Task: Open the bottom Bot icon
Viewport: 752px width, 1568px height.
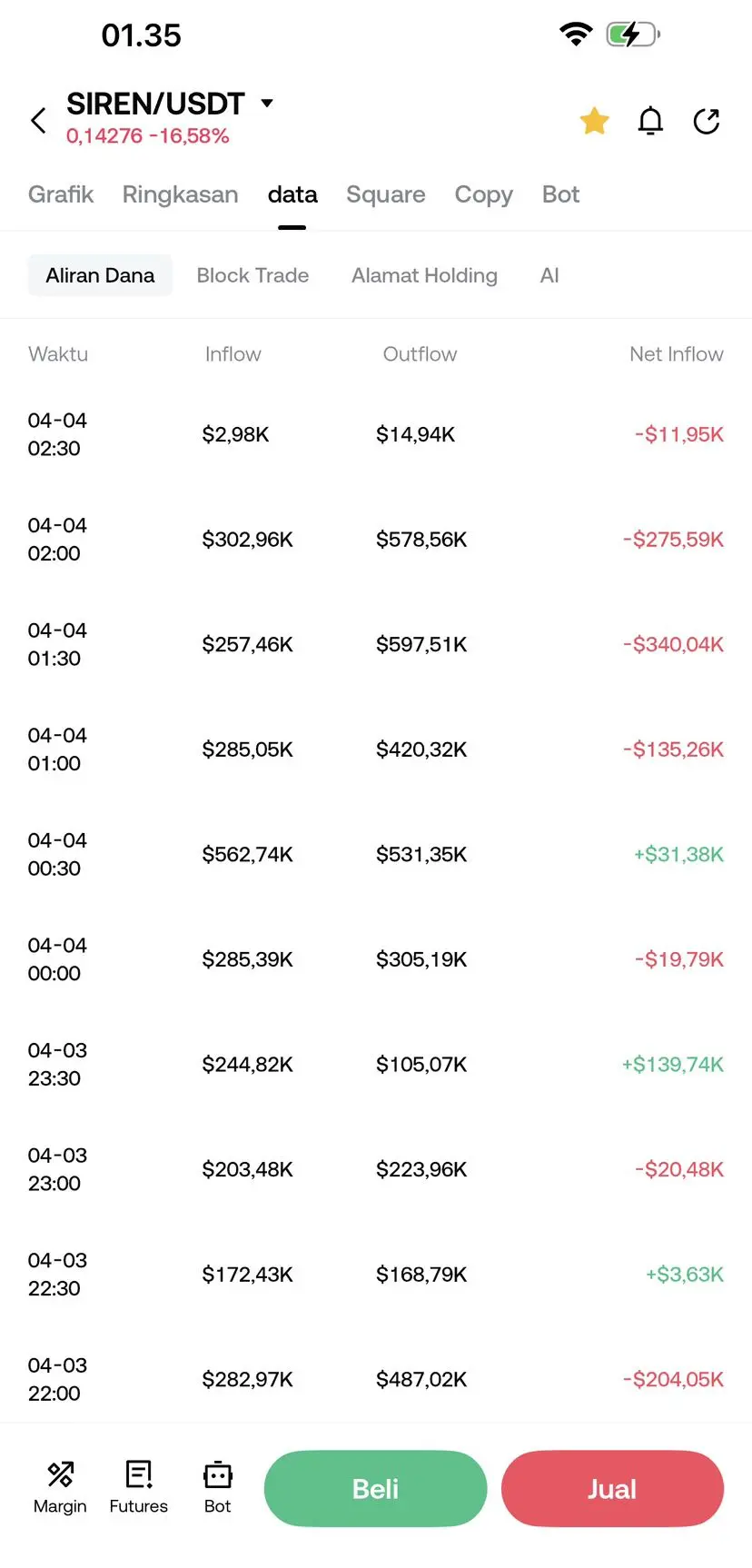Action: 217,1487
